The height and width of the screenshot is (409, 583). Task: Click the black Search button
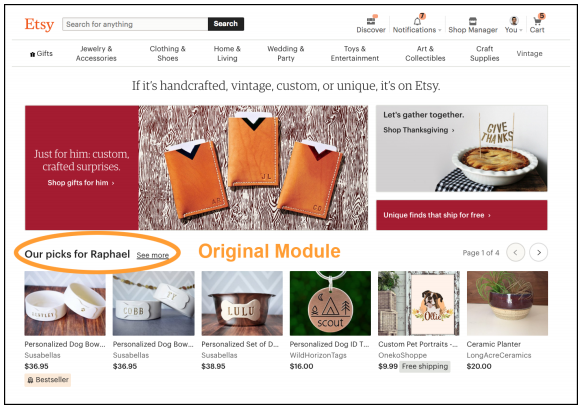[x=226, y=24]
